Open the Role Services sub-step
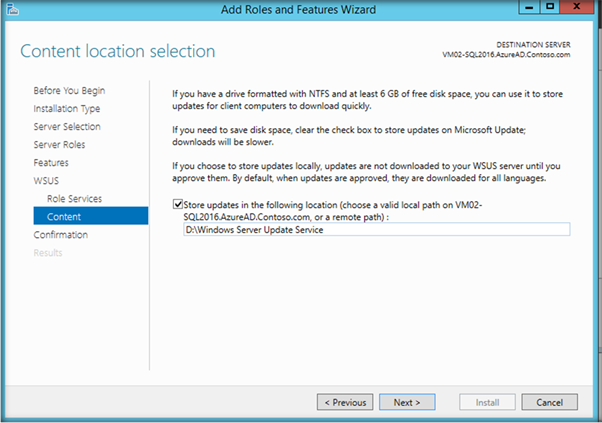 point(74,199)
